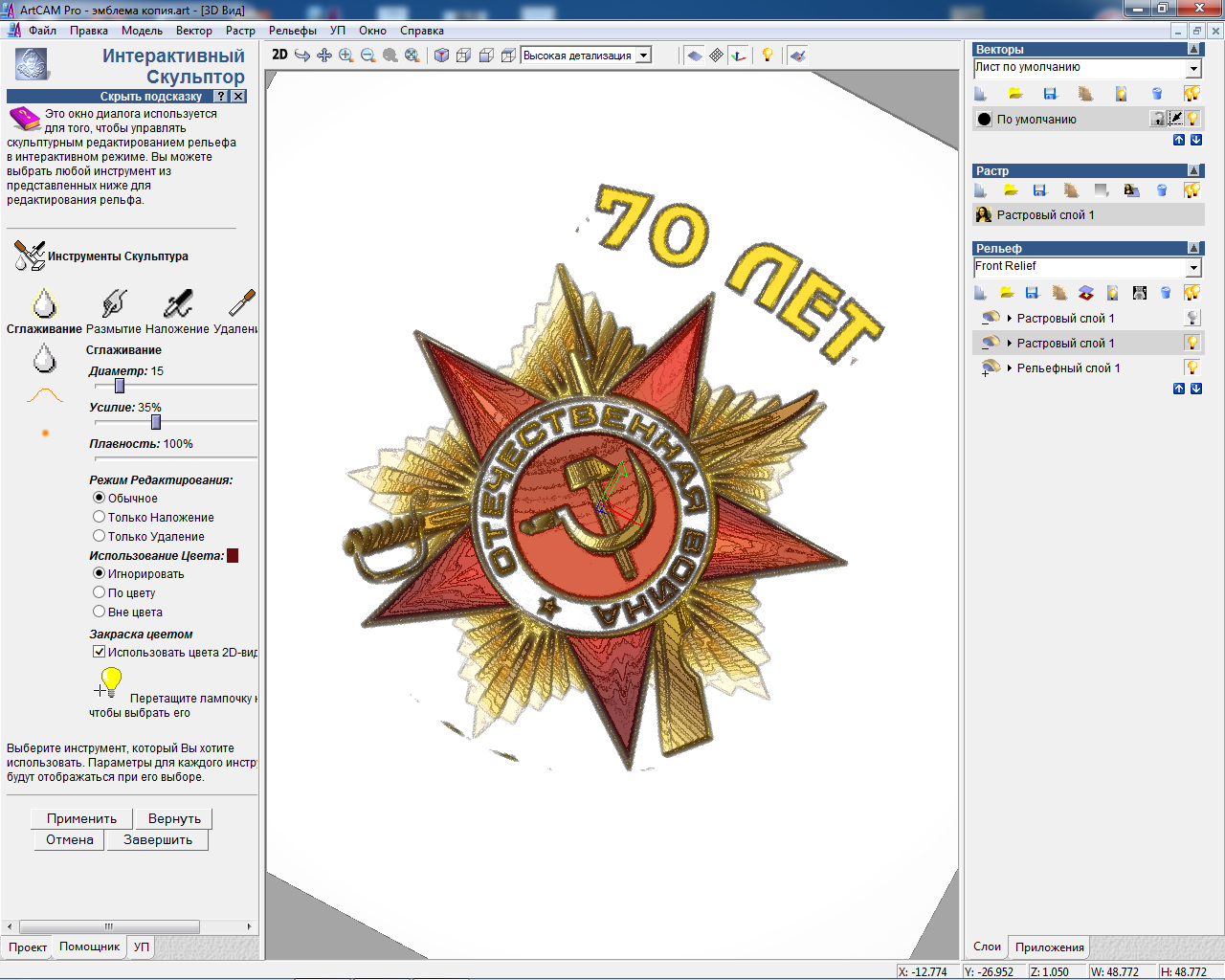Select the Размытие smudge tool icon
The width and height of the screenshot is (1225, 980).
[x=114, y=303]
